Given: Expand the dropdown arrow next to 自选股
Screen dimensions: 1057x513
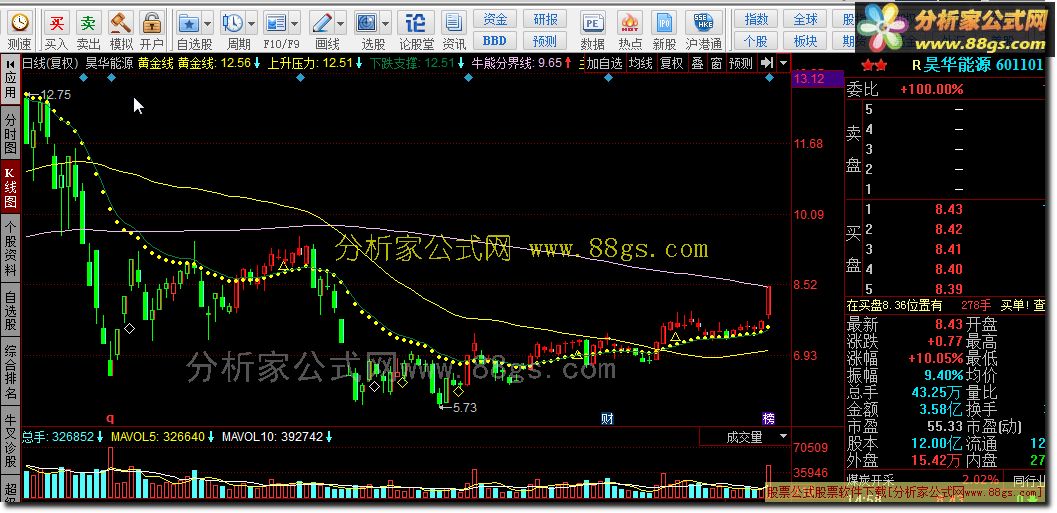Looking at the screenshot, I should pyautogui.click(x=206, y=23).
